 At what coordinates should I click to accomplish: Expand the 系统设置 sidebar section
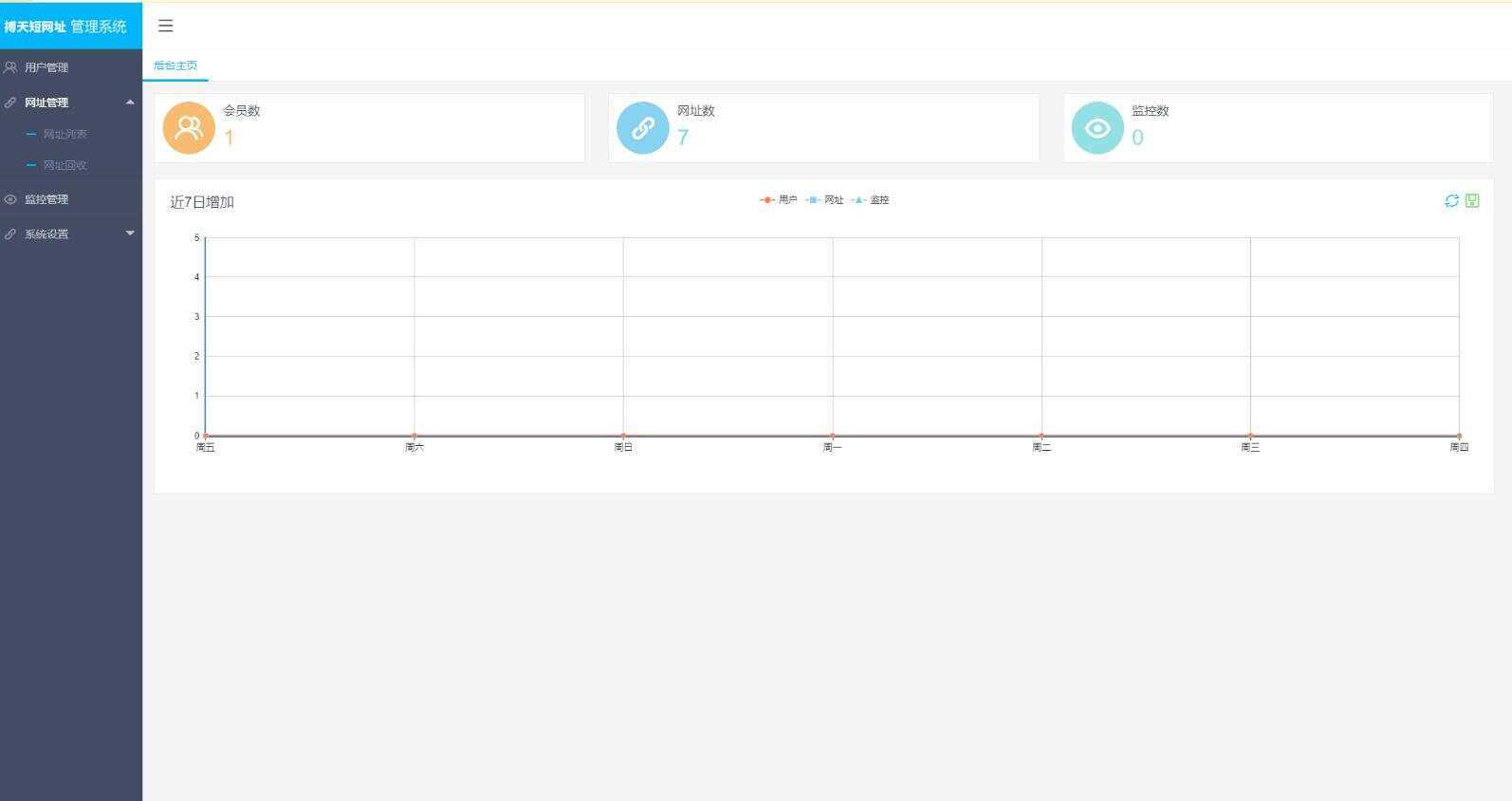coord(46,234)
